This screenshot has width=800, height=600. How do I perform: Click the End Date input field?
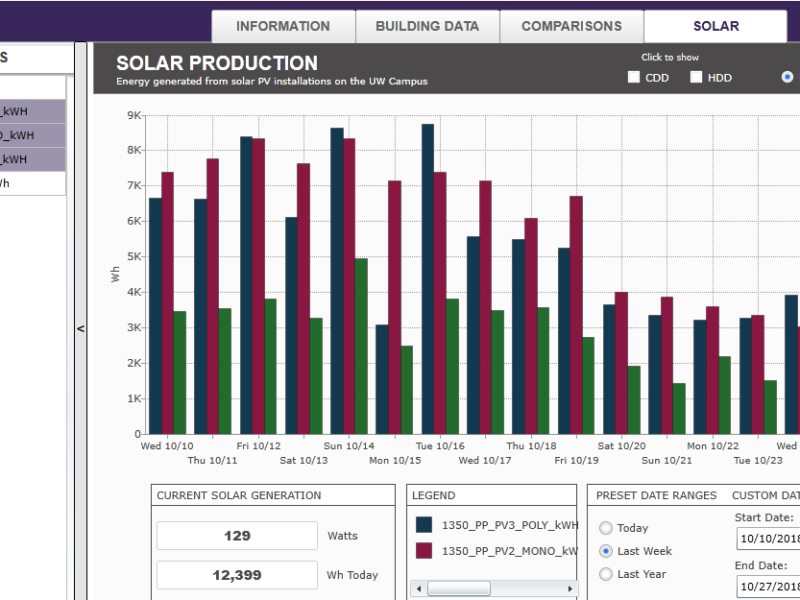[x=767, y=587]
